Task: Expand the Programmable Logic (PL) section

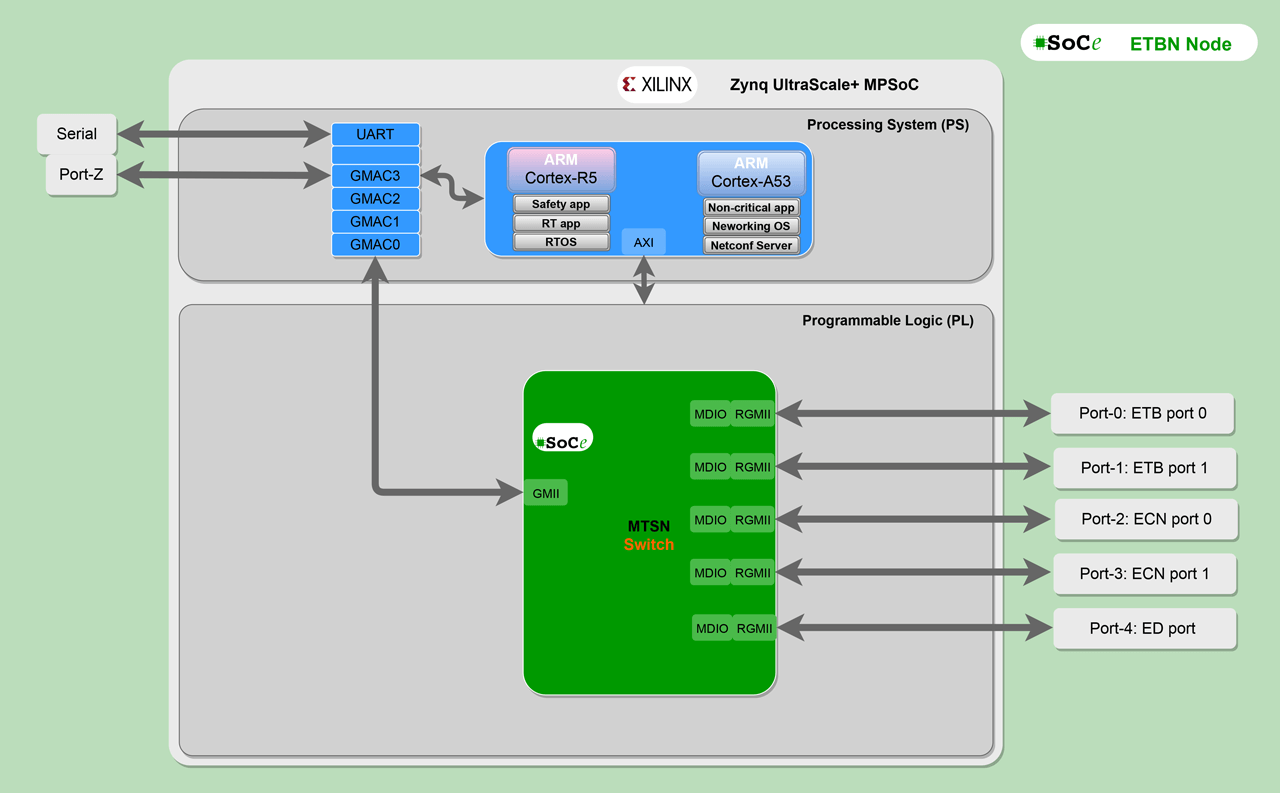Action: tap(888, 320)
